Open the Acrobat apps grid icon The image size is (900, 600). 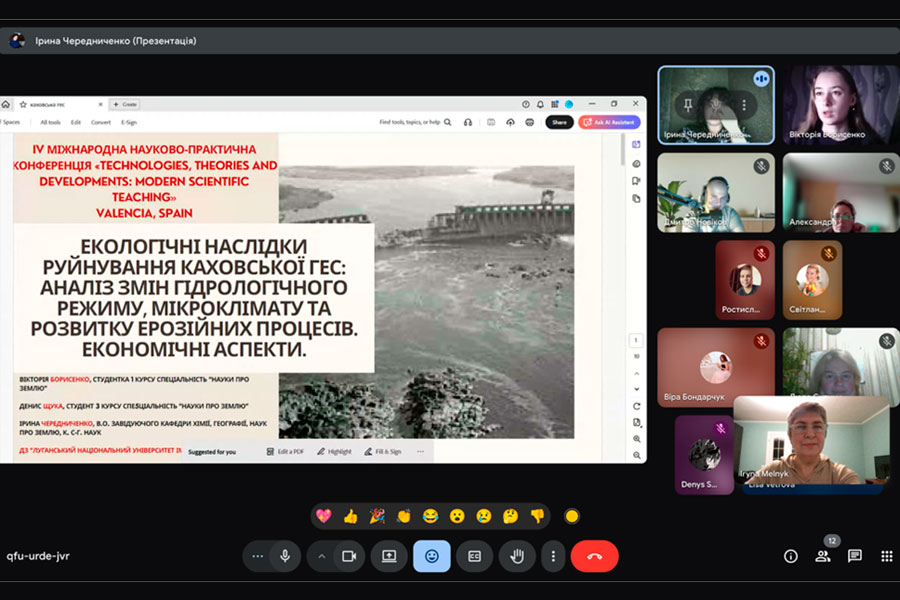554,104
